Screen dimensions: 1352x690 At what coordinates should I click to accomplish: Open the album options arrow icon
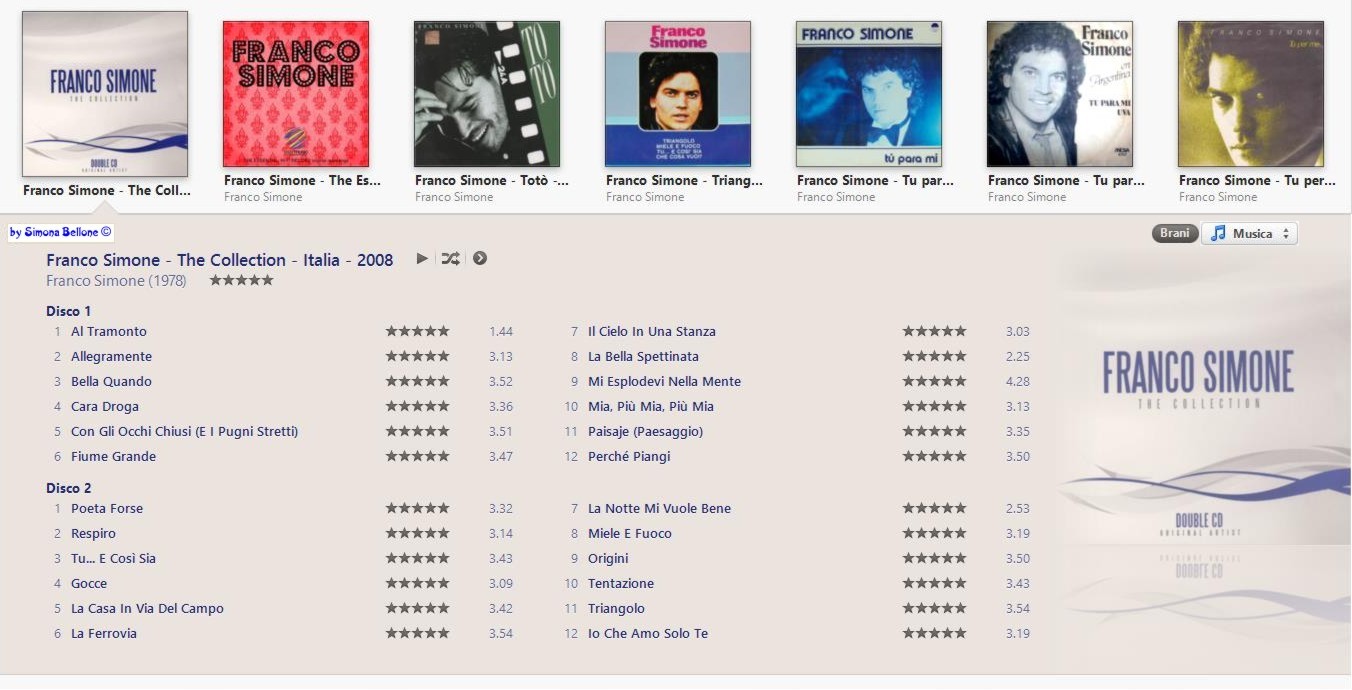[x=480, y=259]
